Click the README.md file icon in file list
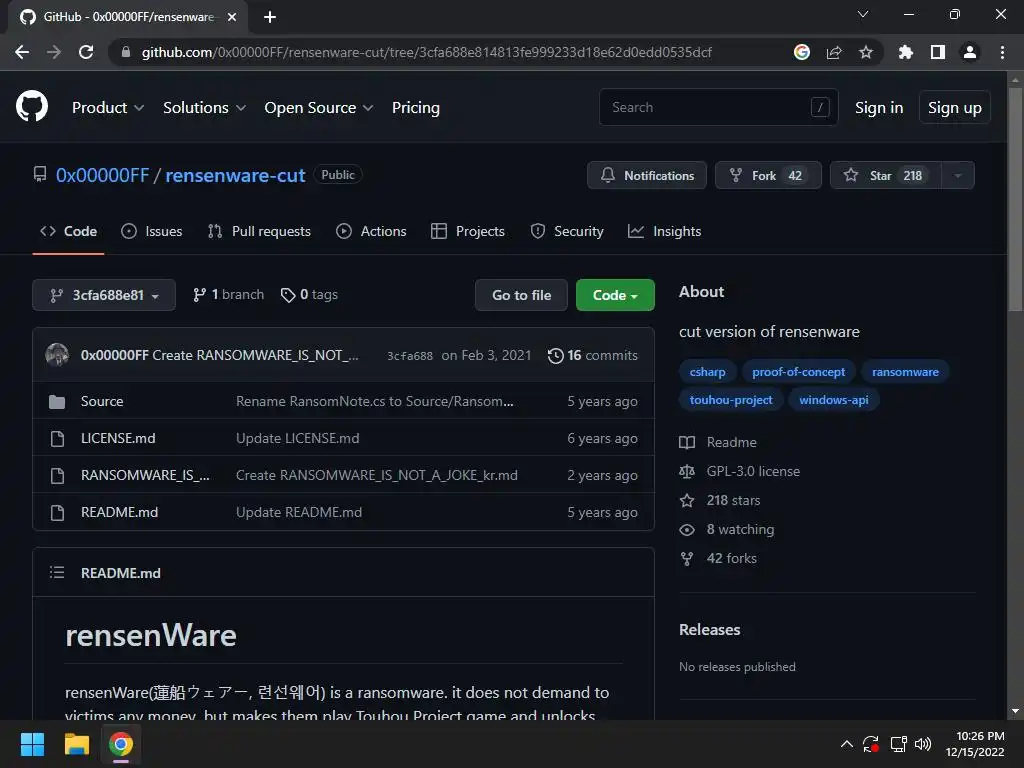 [x=57, y=513]
